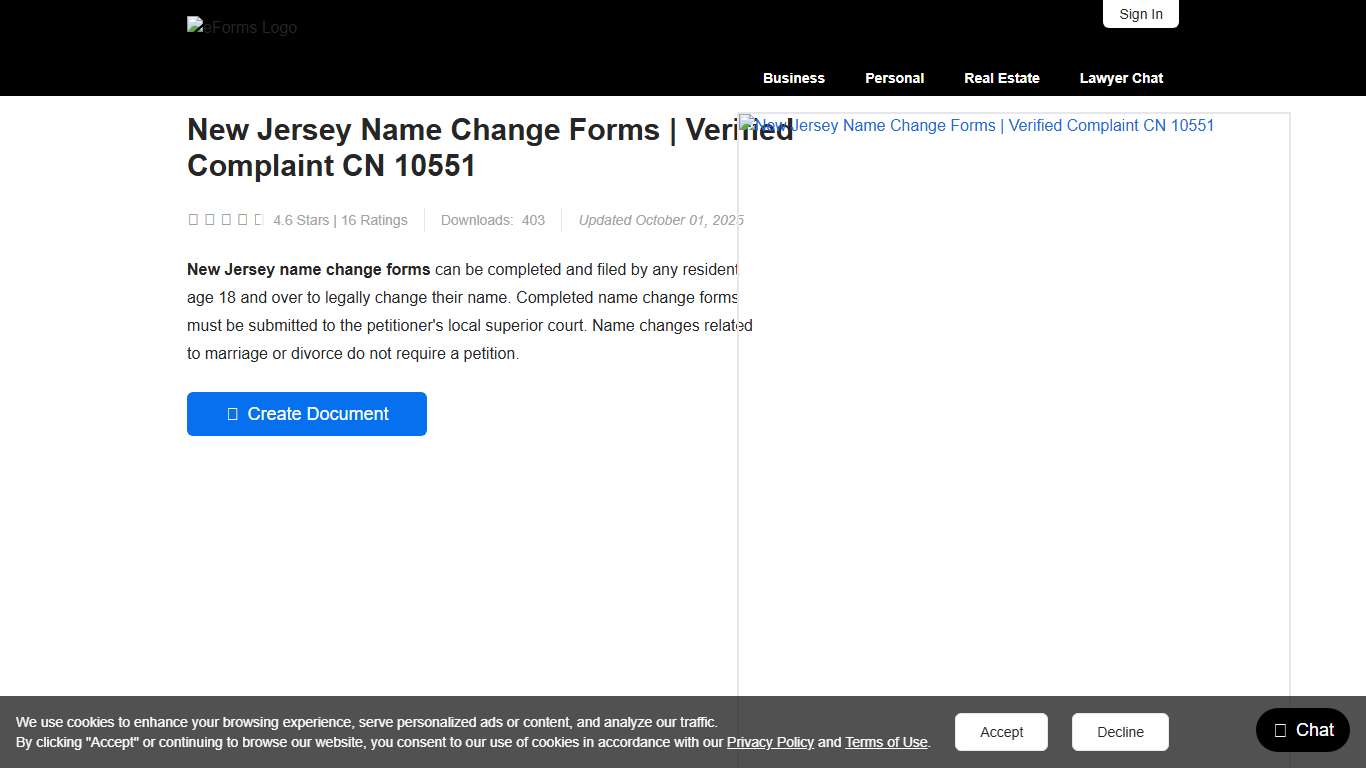Click Sign In at the top right
Screen dimensions: 1366x768
click(1140, 14)
